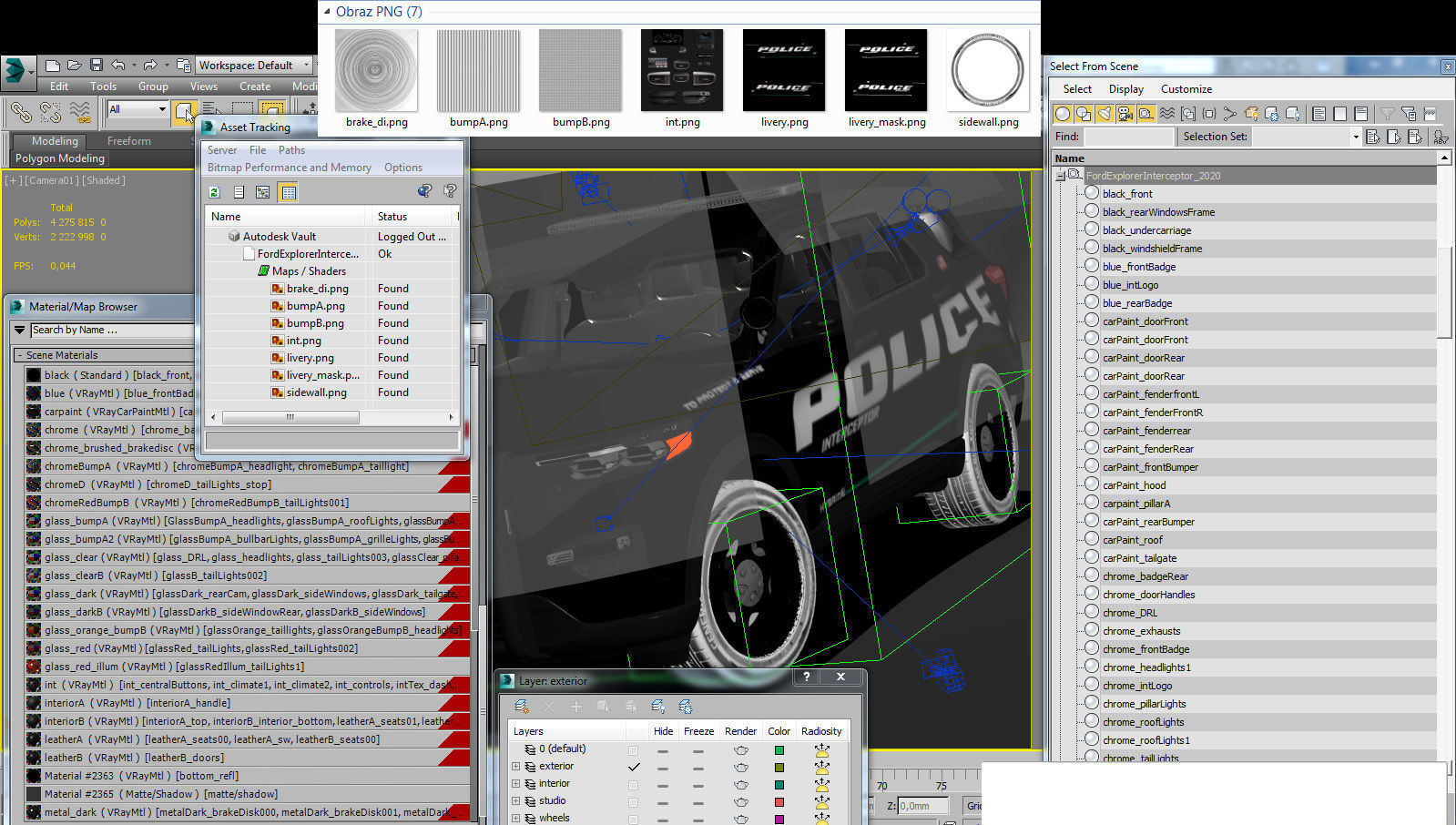Image resolution: width=1456 pixels, height=825 pixels.
Task: Open the All selection filter dropdown
Action: [x=138, y=109]
